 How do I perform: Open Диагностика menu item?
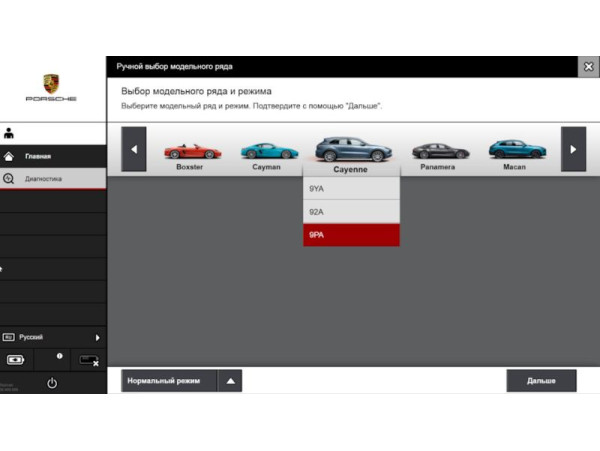[43, 179]
